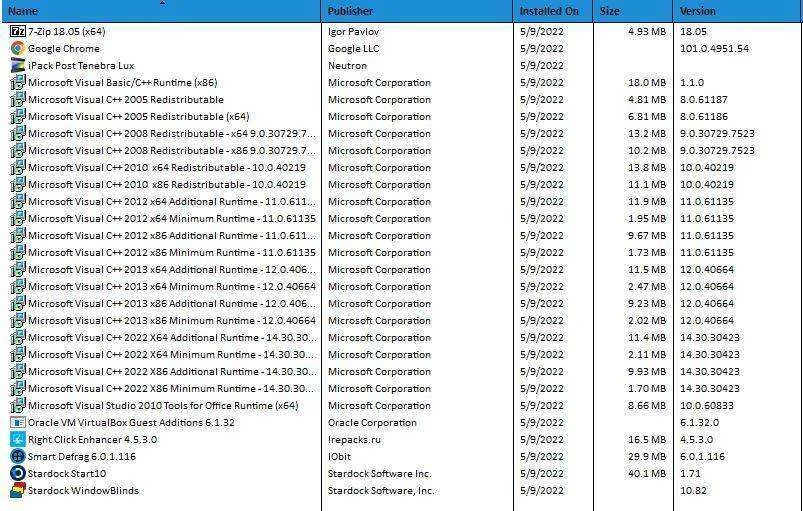
Task: Click the Neutron publisher cell
Action: [347, 66]
